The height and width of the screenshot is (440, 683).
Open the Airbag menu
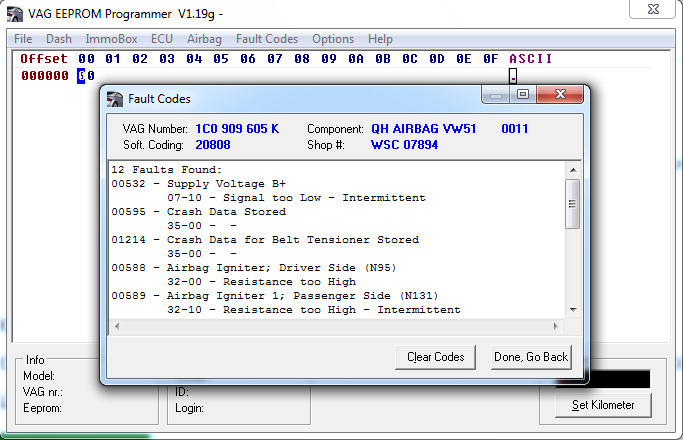coord(204,39)
